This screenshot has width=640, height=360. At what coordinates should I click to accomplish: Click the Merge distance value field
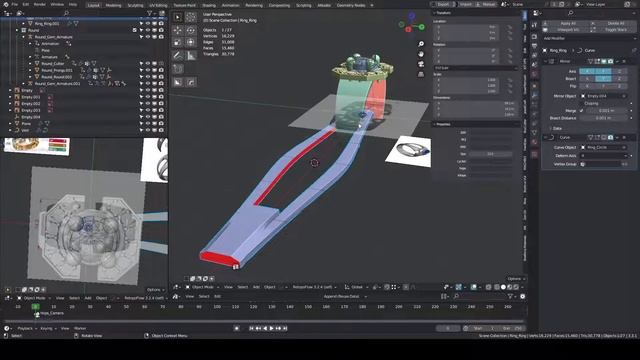tap(607, 111)
